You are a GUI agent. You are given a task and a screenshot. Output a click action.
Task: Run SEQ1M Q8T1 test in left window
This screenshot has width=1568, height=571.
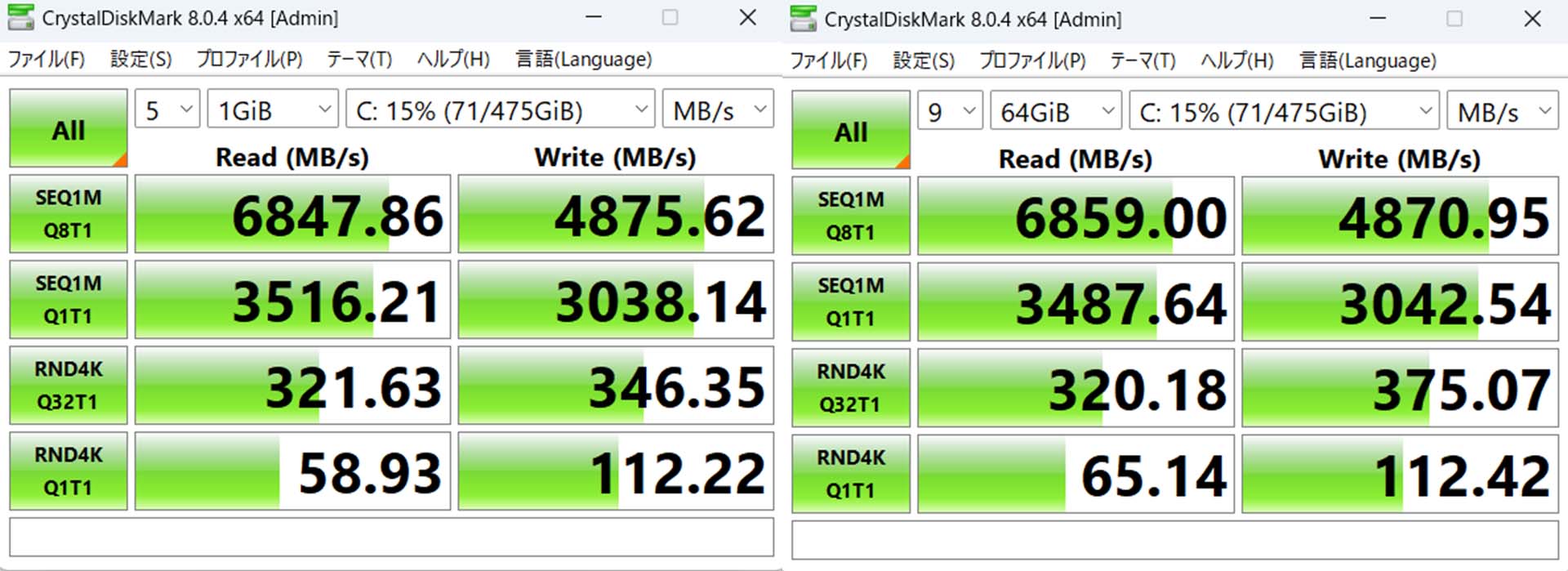(x=69, y=213)
